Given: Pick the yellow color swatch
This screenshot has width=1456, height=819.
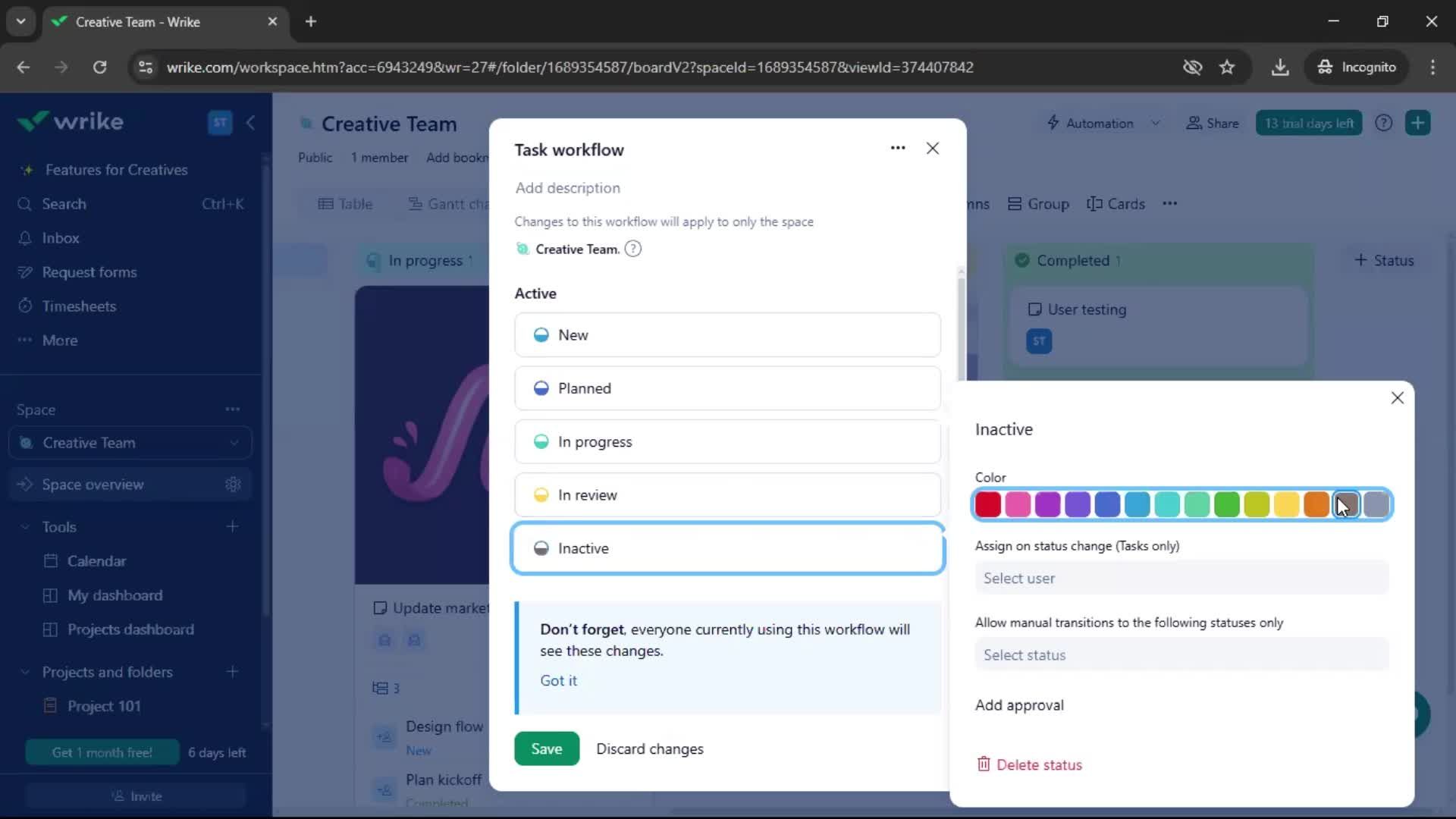Looking at the screenshot, I should coord(1287,504).
